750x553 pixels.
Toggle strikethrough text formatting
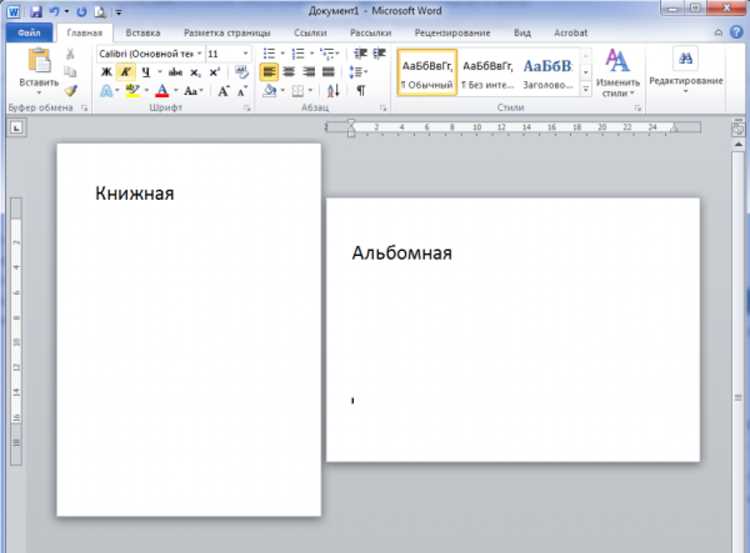176,72
